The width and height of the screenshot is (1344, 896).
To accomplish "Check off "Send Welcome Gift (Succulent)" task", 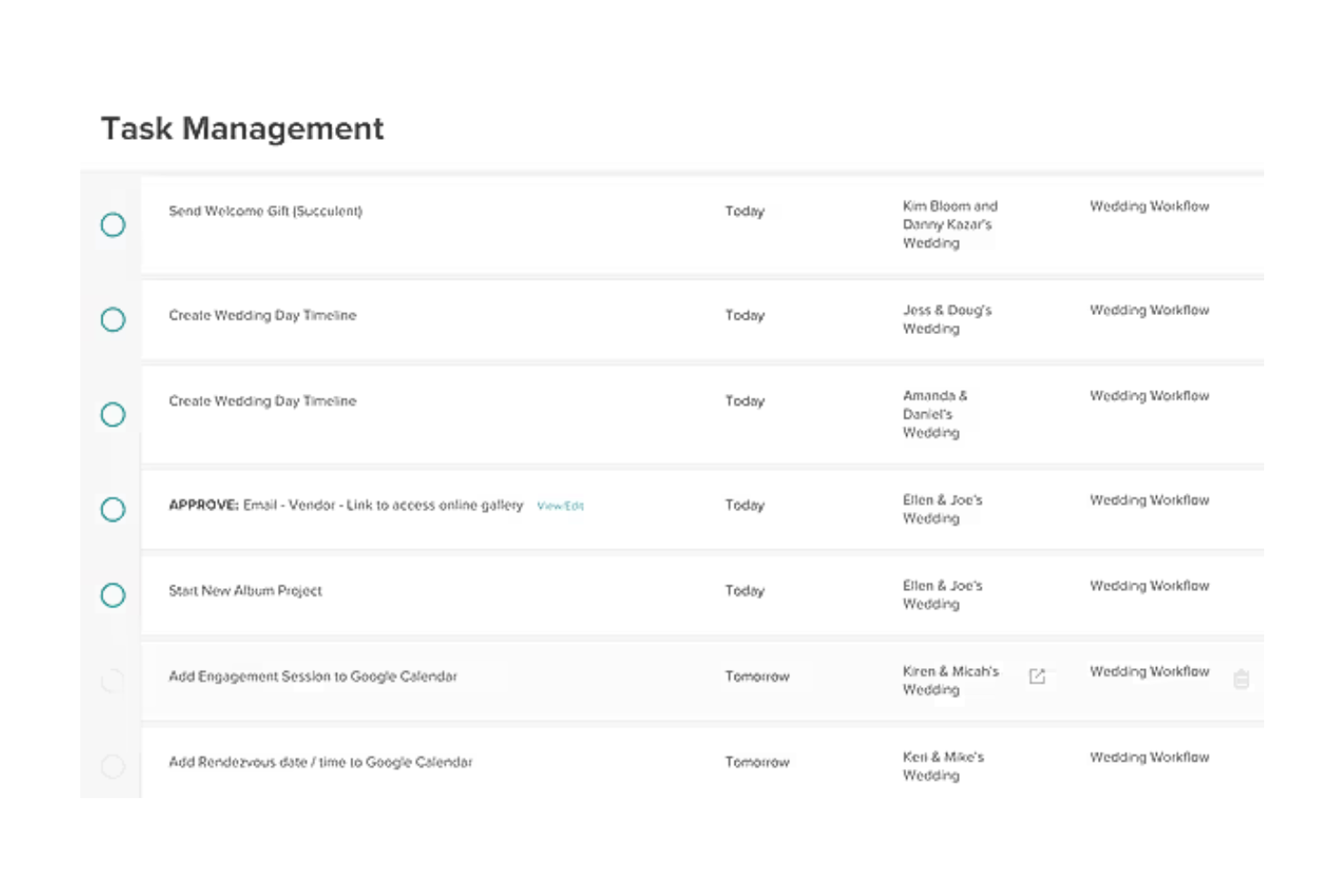I will [x=113, y=224].
